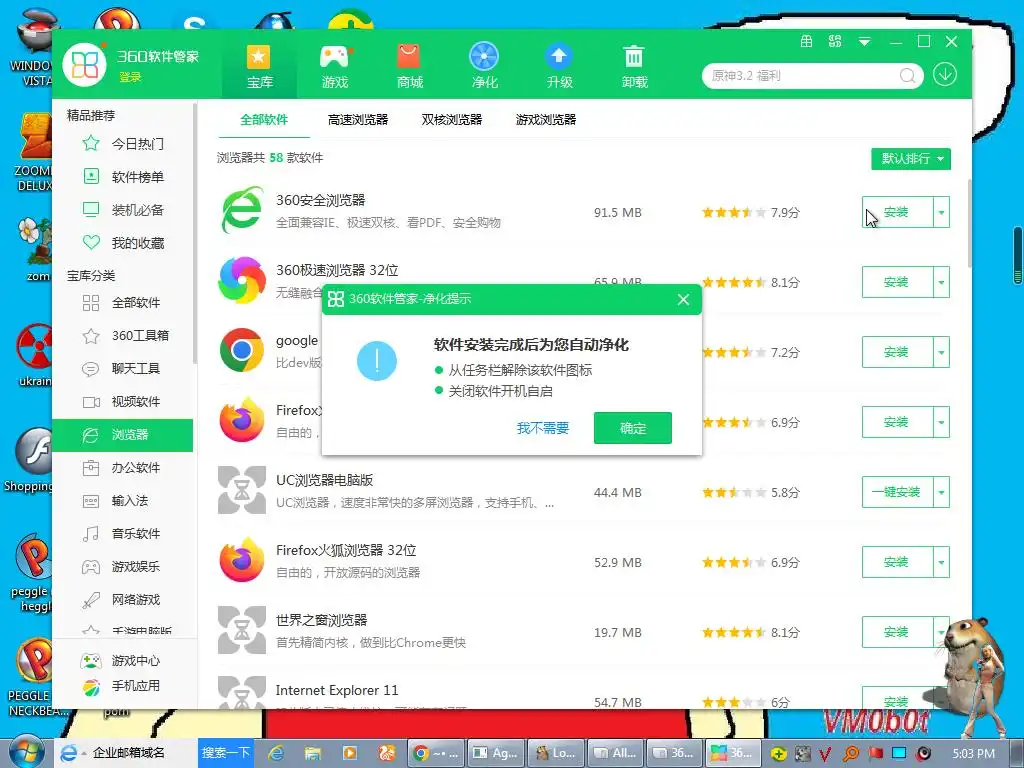Install Firefox火狐浏览器 32位

[897, 562]
